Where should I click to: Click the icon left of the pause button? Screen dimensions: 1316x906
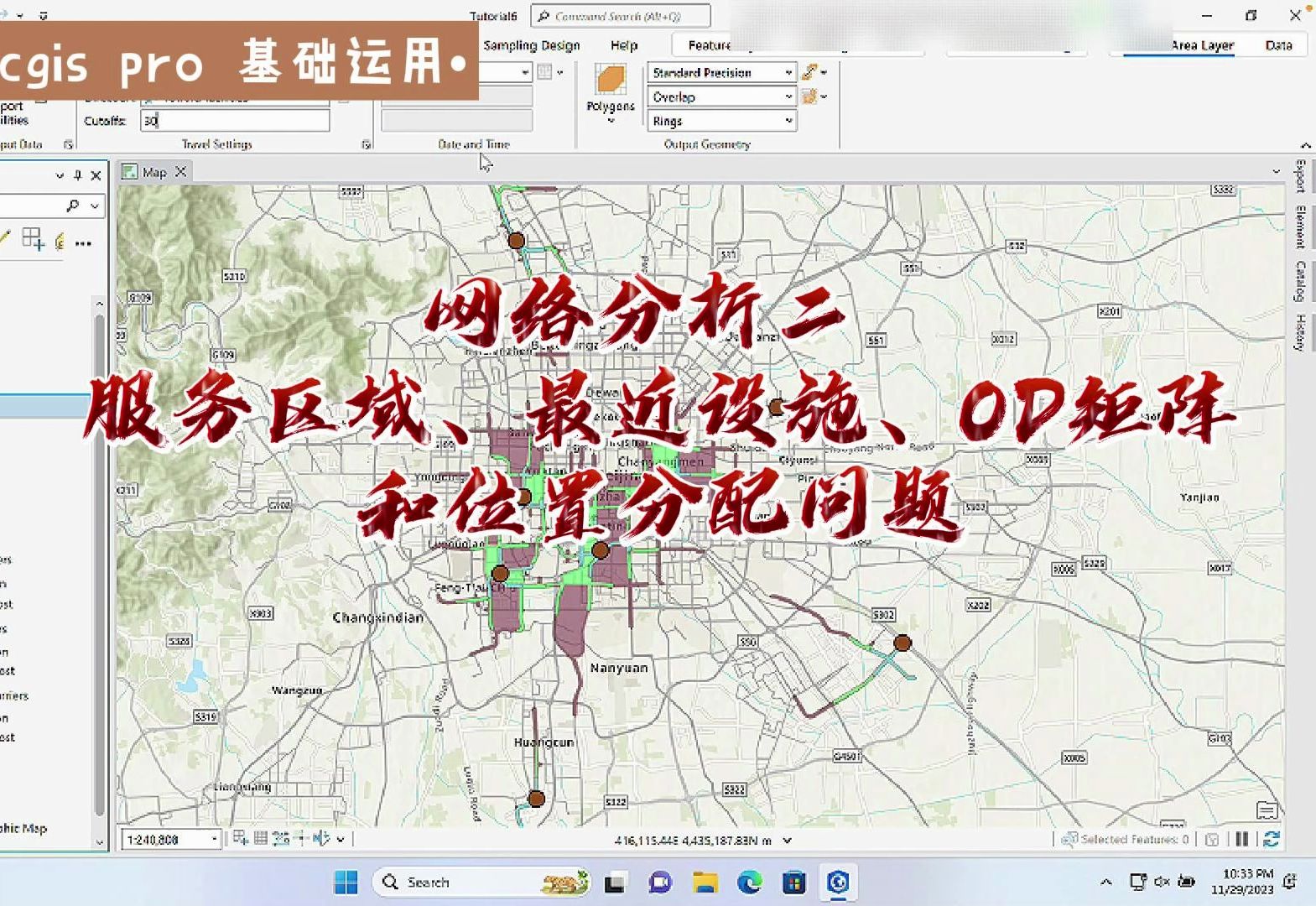[x=1212, y=839]
